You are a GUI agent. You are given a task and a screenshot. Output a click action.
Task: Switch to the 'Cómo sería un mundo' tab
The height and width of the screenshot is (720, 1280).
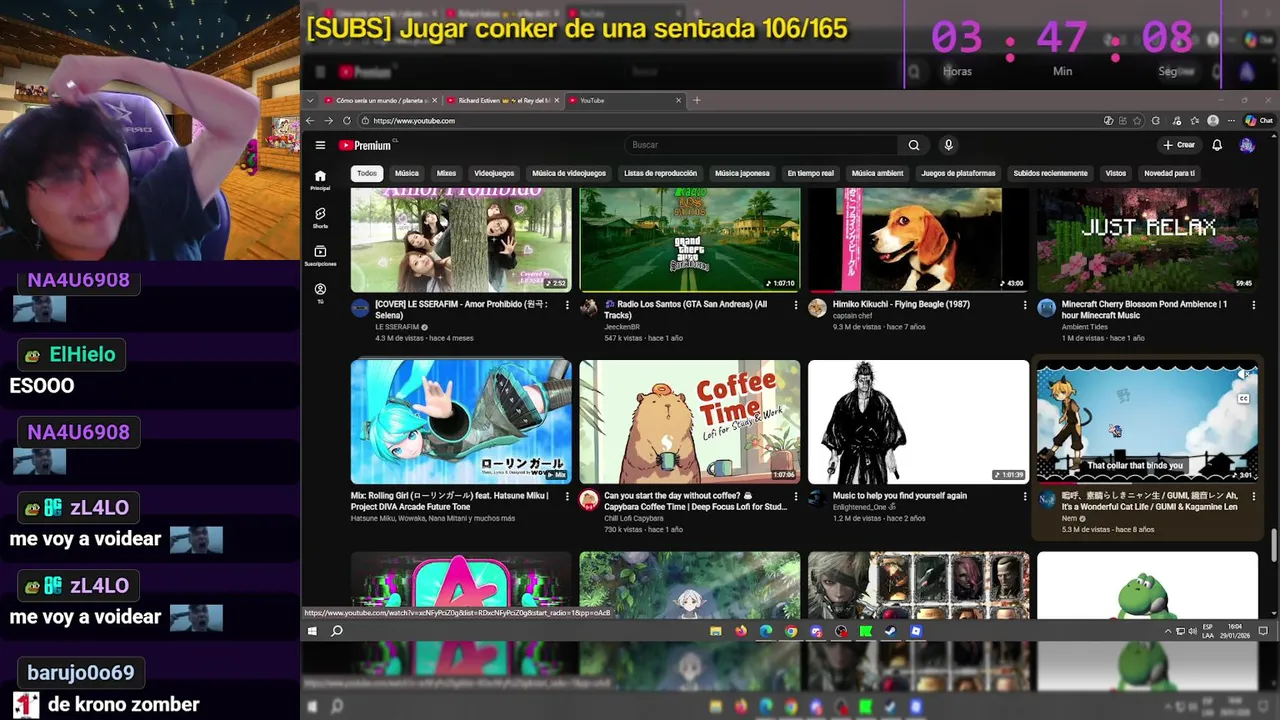[381, 100]
